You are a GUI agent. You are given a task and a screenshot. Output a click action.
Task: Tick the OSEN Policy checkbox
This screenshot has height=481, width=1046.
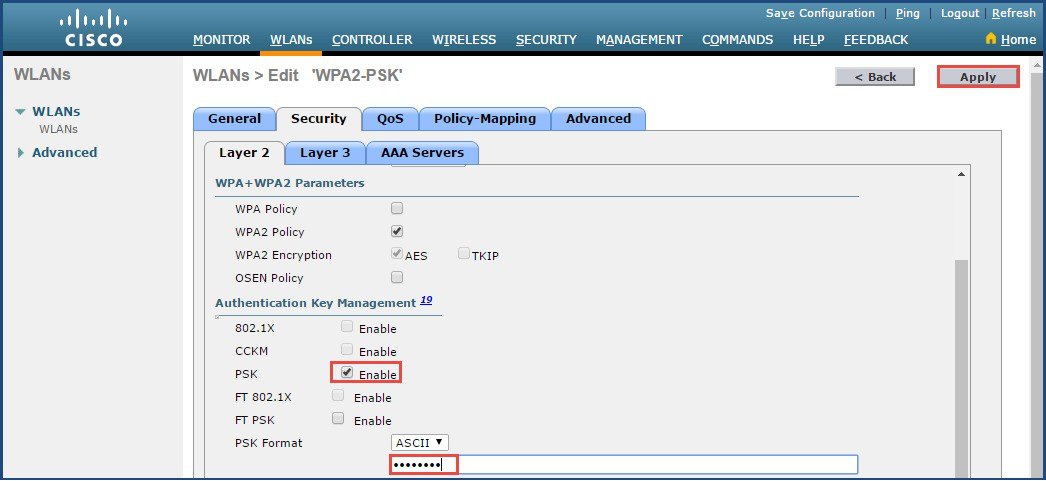tap(397, 276)
